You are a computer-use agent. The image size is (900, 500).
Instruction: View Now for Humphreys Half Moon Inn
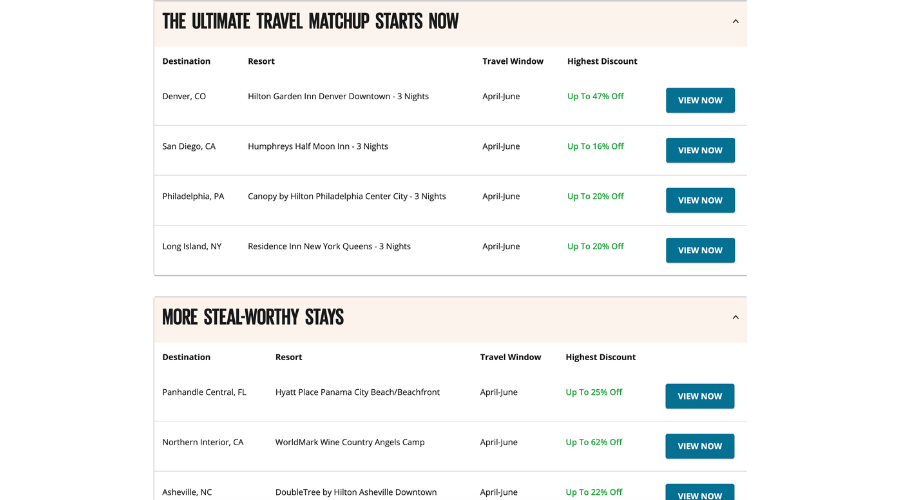click(x=700, y=150)
